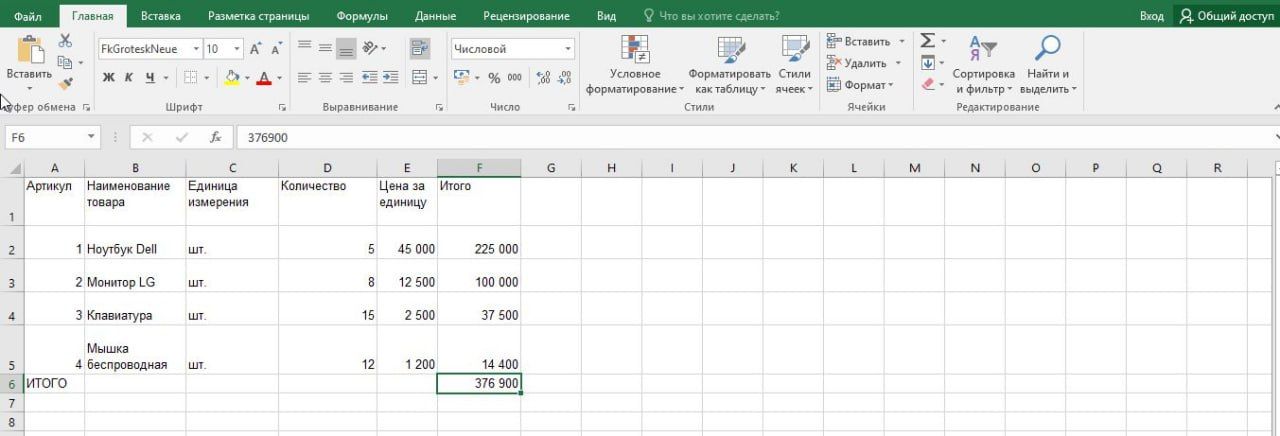Click the Что вы хотите сделать search box
The height and width of the screenshot is (436, 1280).
[x=711, y=16]
